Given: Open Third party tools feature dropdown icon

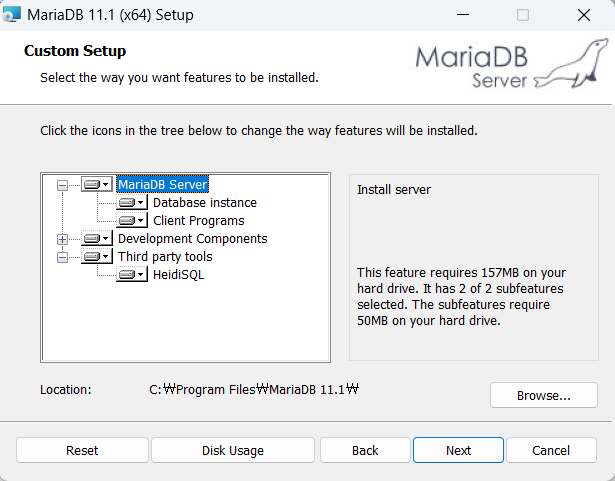Looking at the screenshot, I should [x=97, y=257].
